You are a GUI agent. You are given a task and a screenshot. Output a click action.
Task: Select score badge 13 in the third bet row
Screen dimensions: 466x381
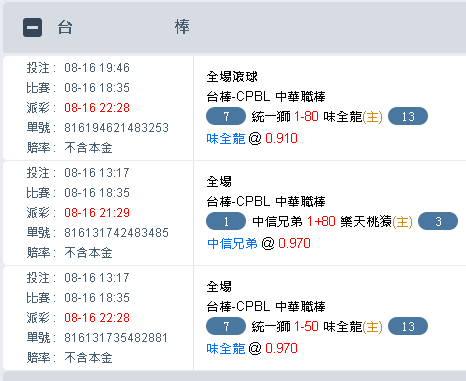pos(408,326)
